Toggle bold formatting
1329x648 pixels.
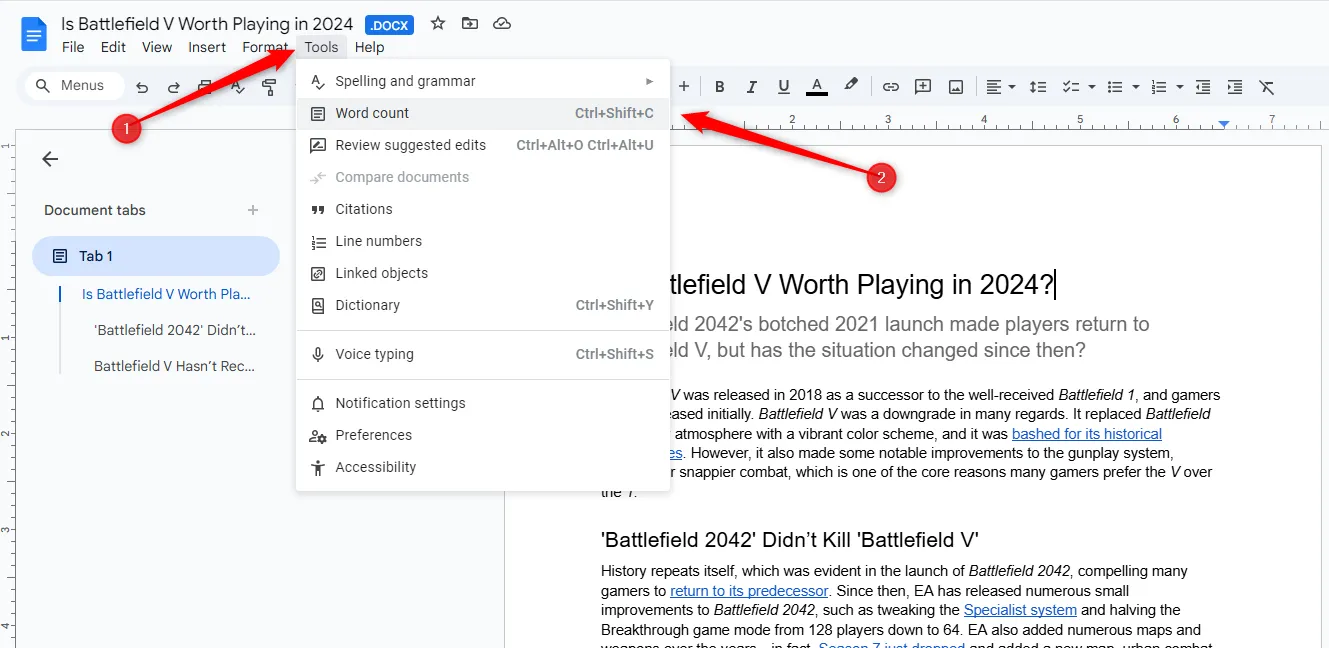(x=719, y=87)
